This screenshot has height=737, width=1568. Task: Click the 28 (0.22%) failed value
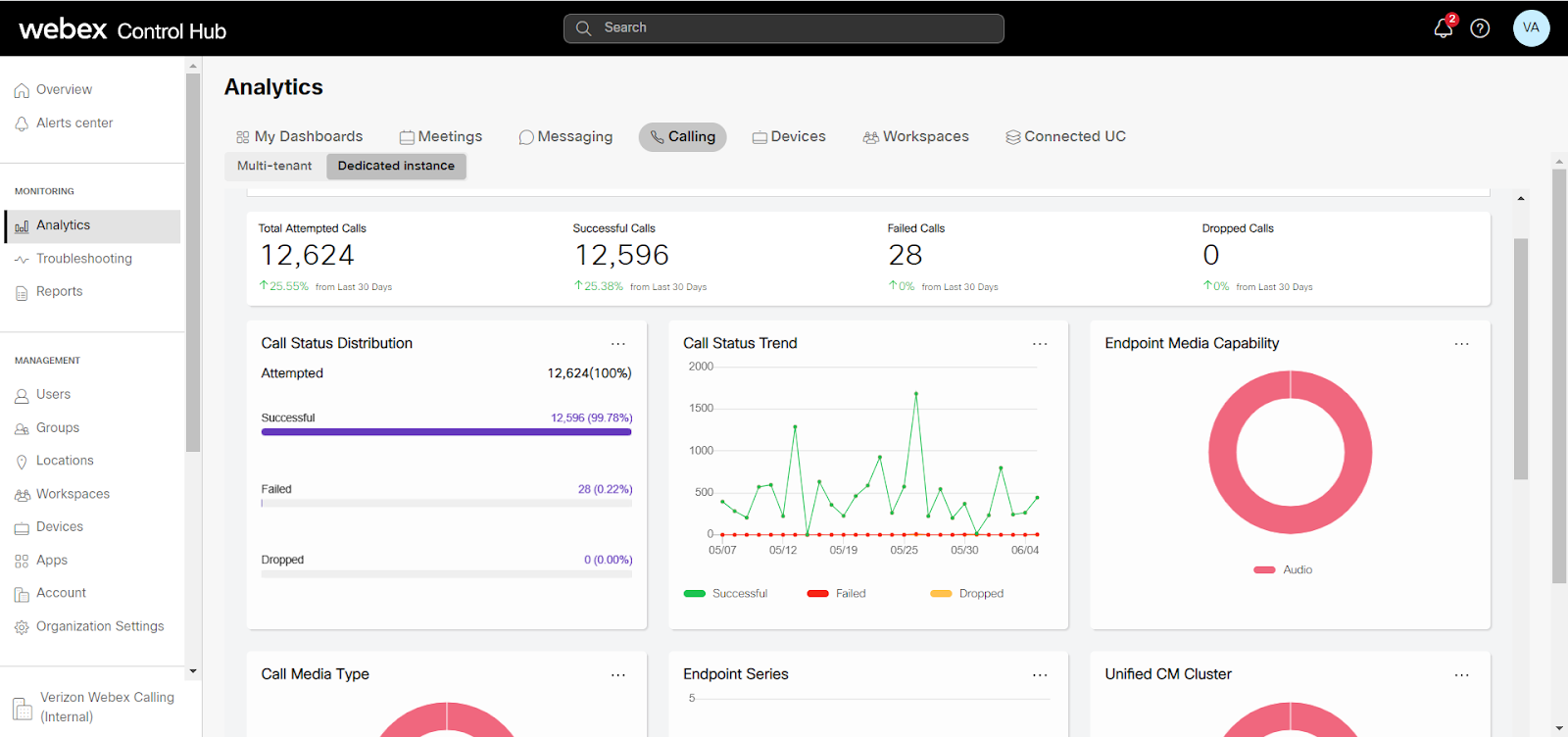tap(605, 489)
